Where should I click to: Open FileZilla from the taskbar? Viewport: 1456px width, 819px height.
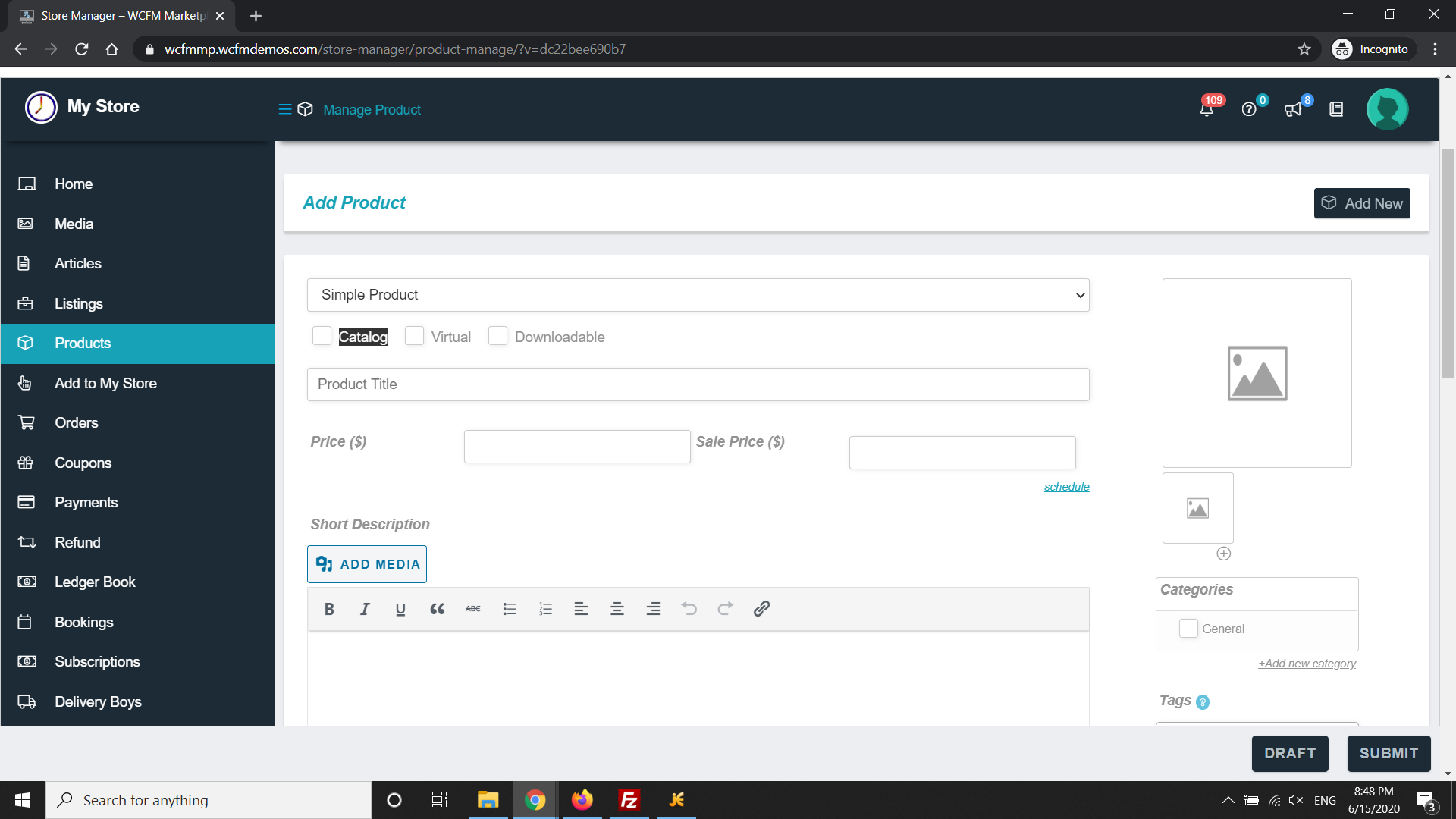click(x=629, y=800)
